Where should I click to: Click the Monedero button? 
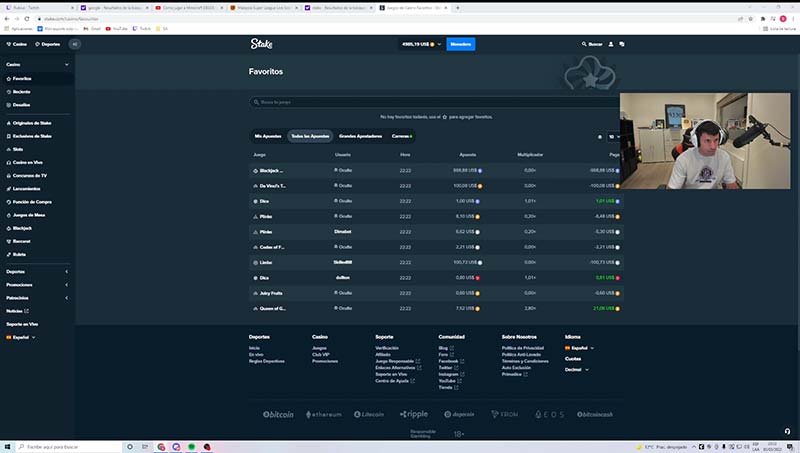coord(461,44)
